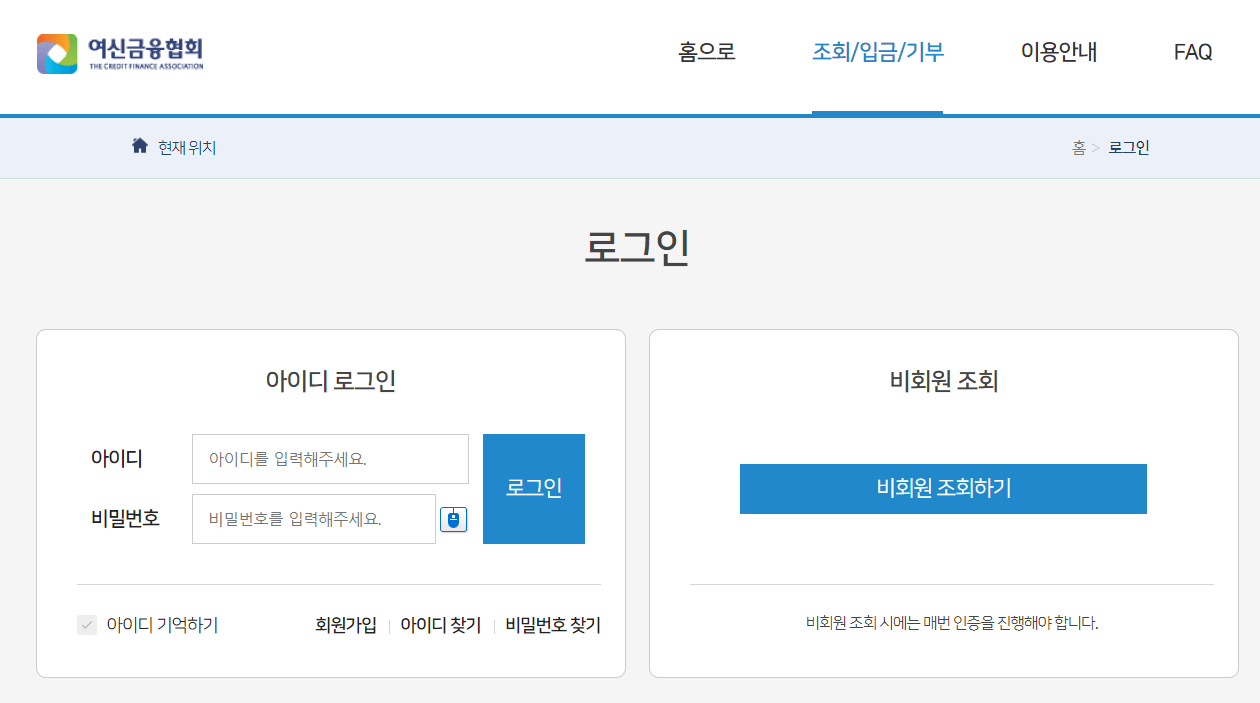Open the 이용안내 menu item
This screenshot has height=703, width=1260.
pos(1057,54)
